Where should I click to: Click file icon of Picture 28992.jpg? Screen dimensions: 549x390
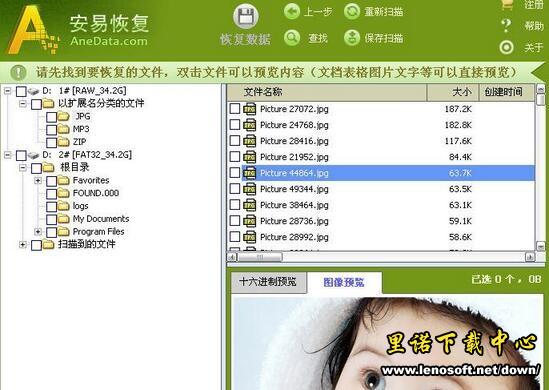click(x=250, y=237)
